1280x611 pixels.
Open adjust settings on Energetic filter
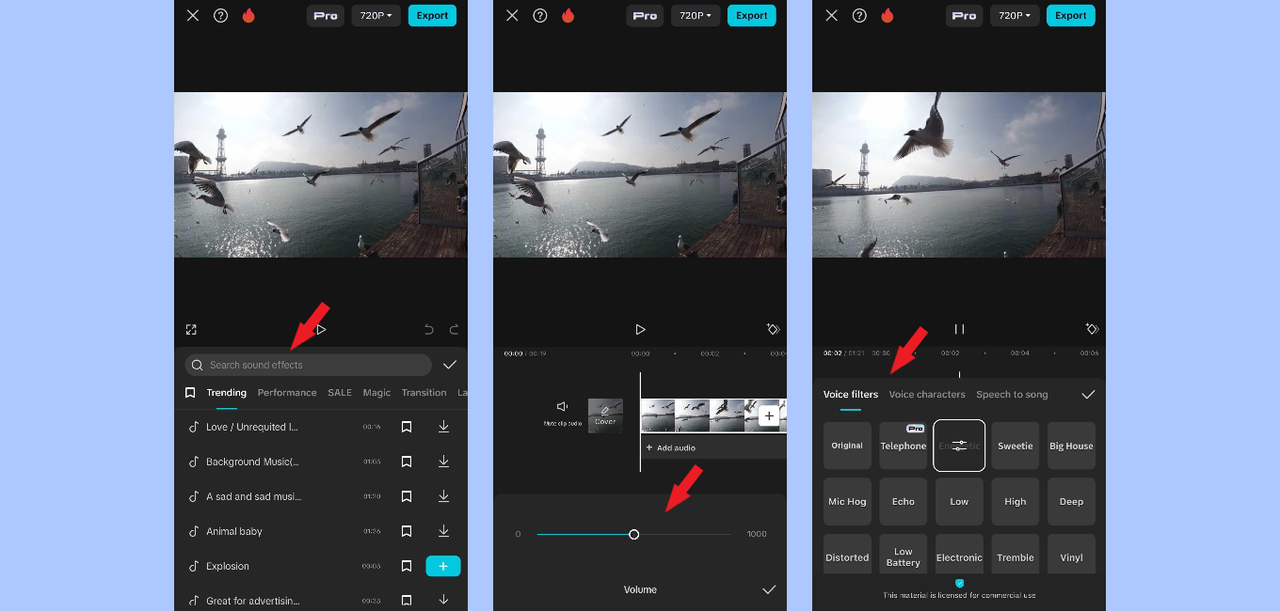click(959, 446)
